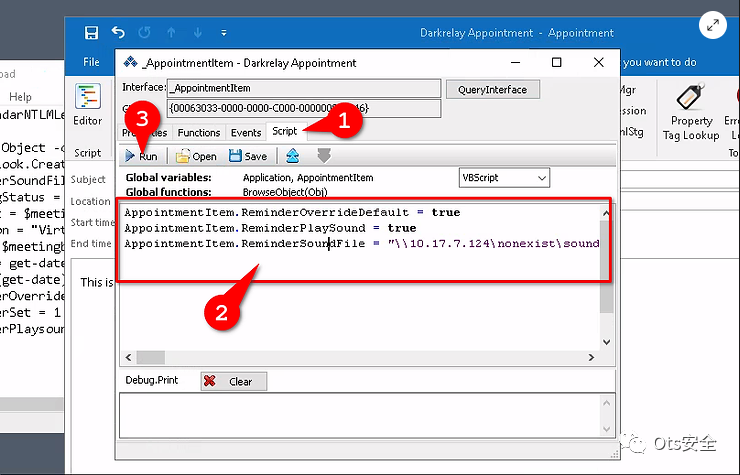Clear the Debug.Print output
740x475 pixels.
click(234, 382)
